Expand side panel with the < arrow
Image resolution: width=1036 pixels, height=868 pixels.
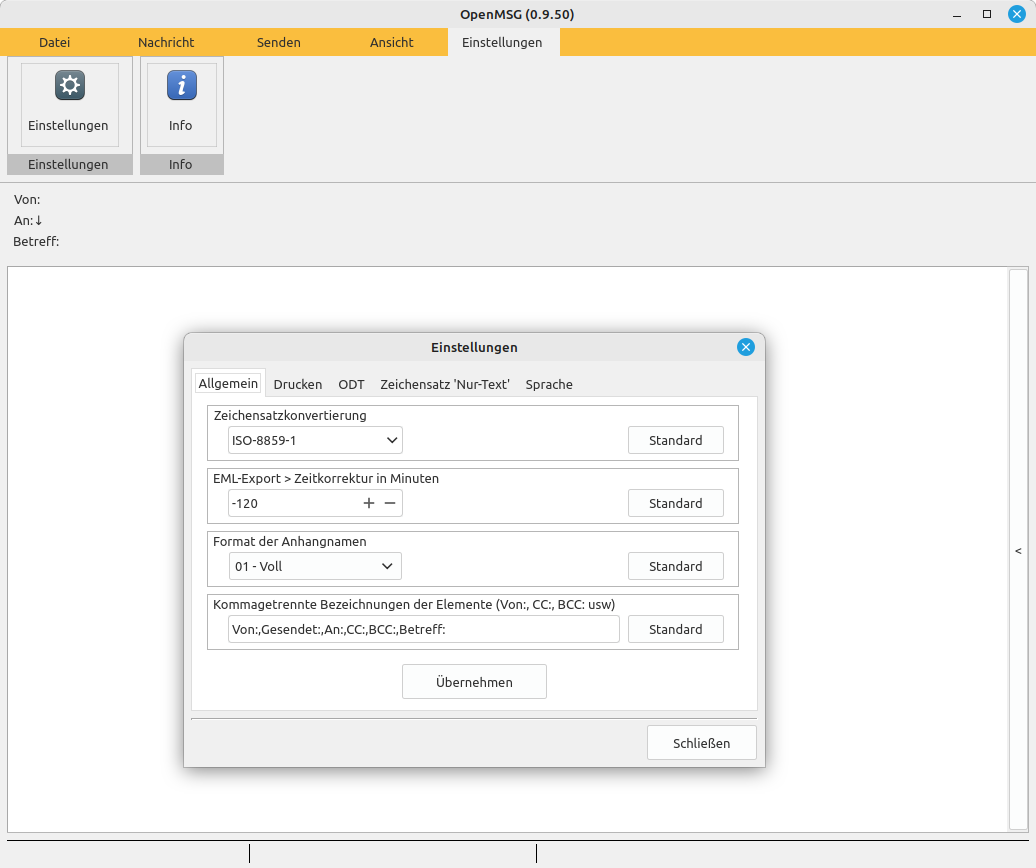point(1018,551)
